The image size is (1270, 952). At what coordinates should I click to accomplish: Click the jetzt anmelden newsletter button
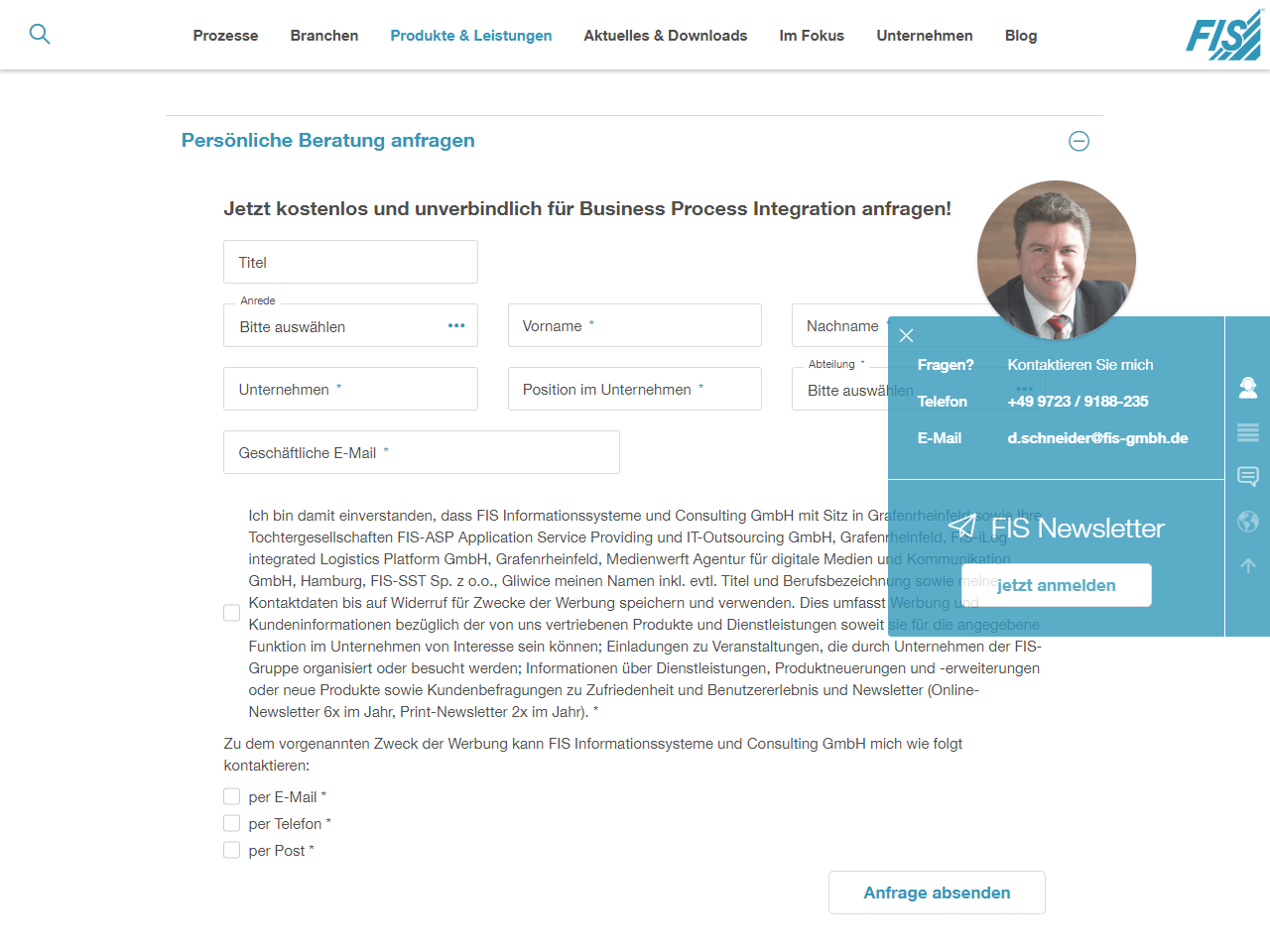coord(1057,585)
